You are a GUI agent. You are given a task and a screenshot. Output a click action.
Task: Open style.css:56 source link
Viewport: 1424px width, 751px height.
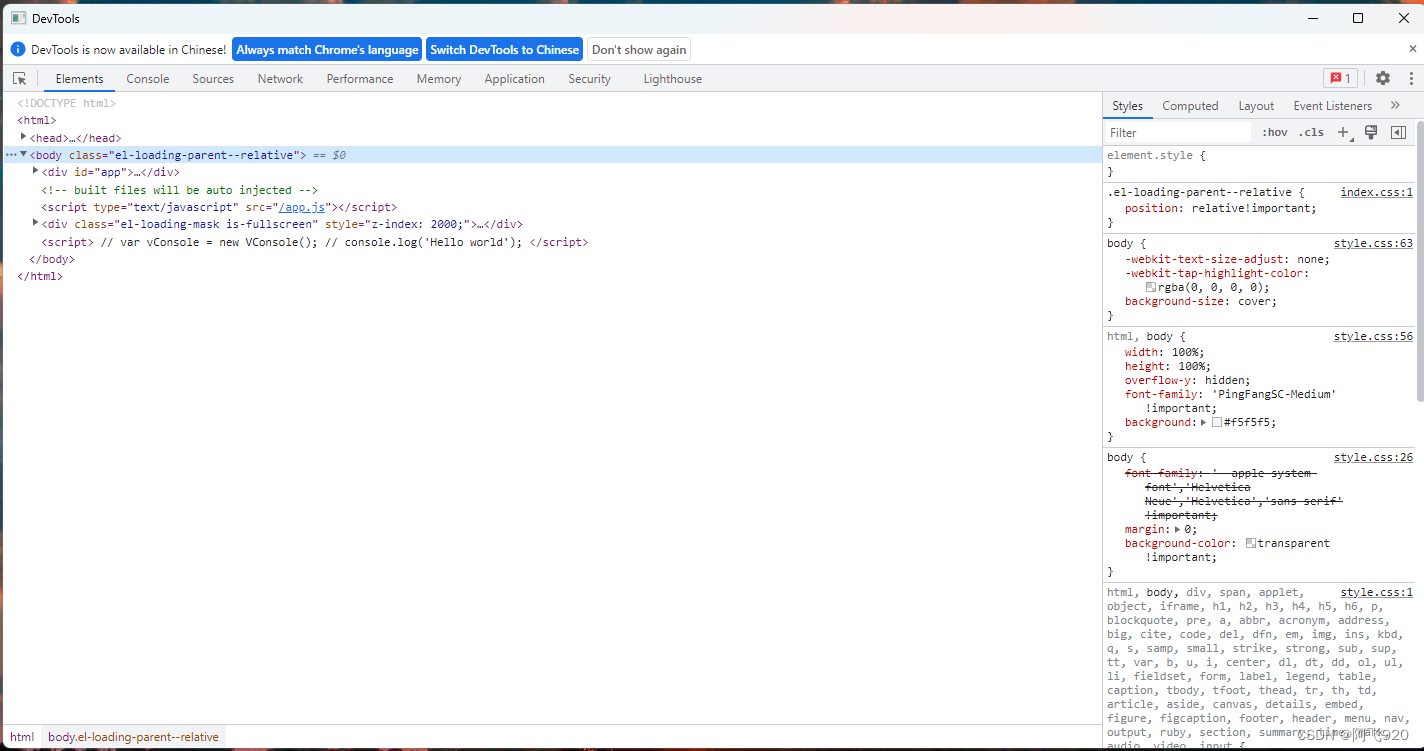click(x=1373, y=336)
